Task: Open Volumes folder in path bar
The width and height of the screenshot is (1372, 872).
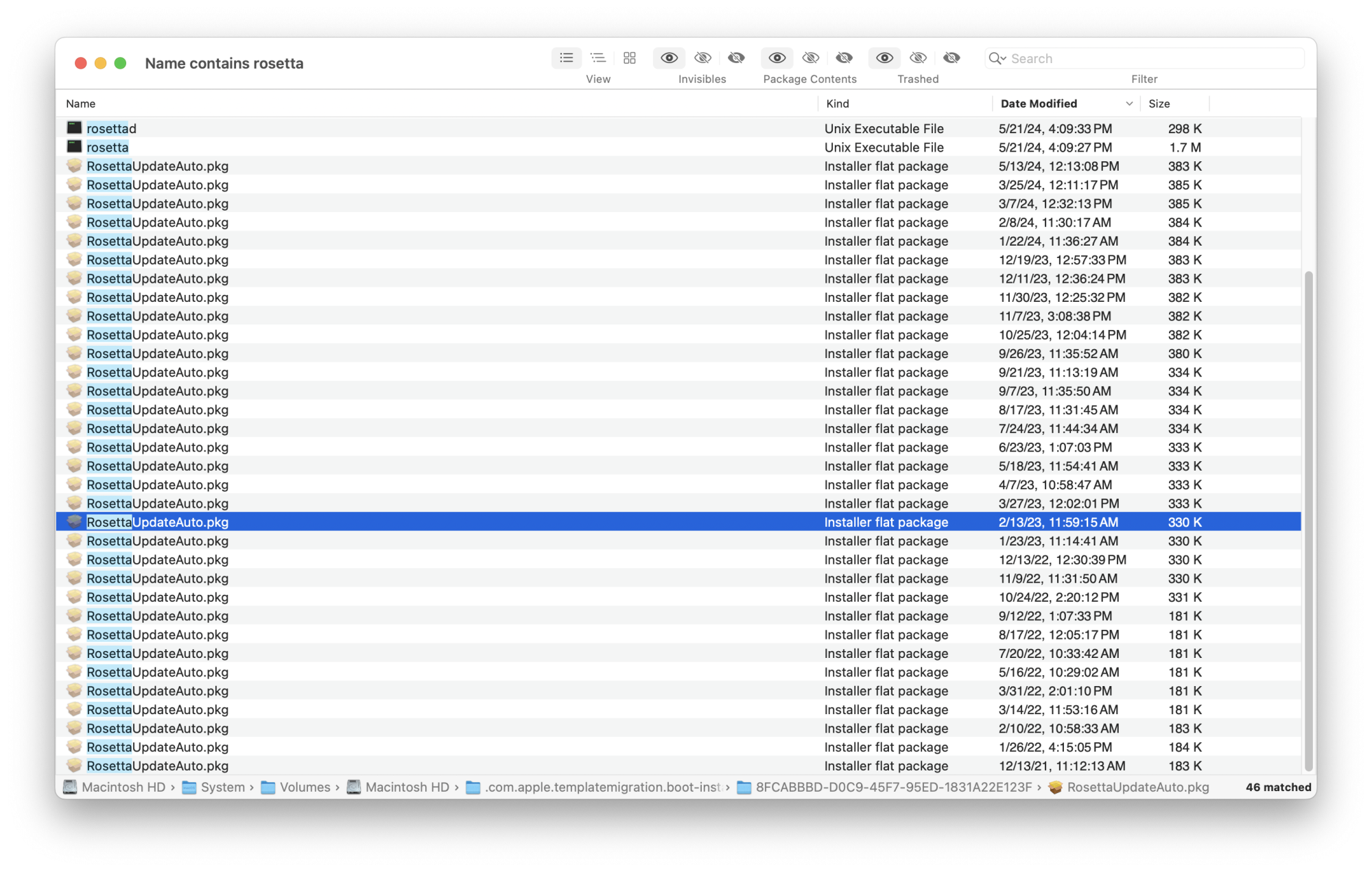Action: click(x=304, y=787)
